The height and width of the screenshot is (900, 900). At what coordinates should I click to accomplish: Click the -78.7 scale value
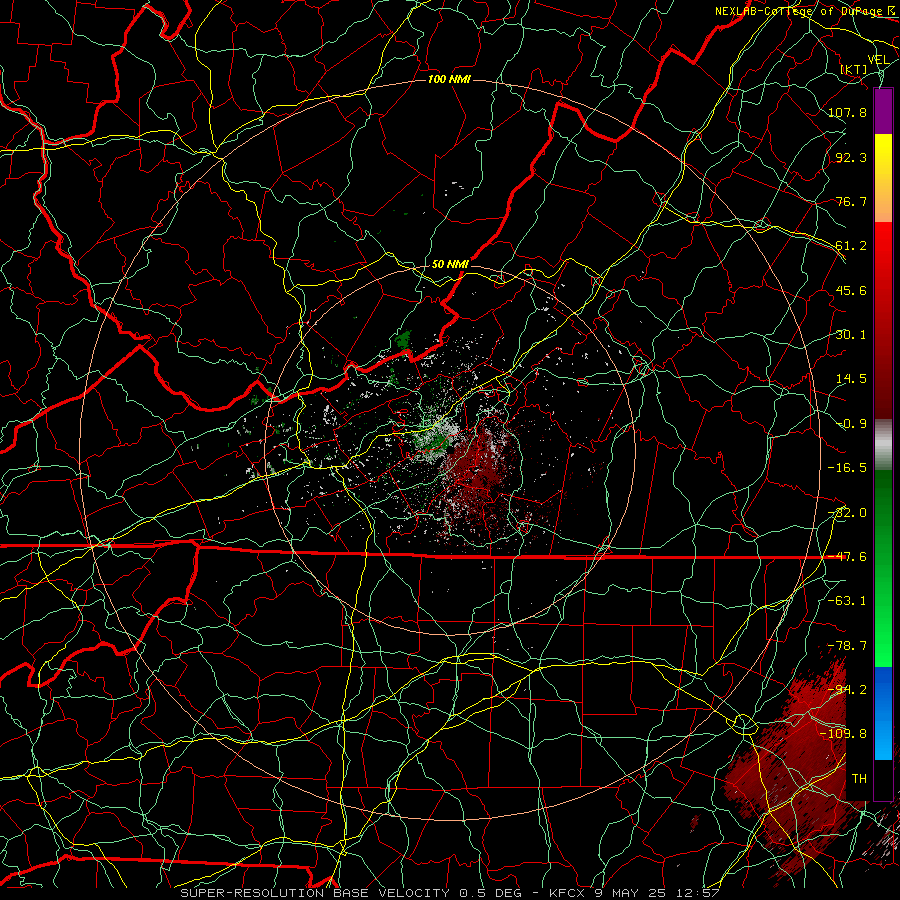(x=847, y=646)
